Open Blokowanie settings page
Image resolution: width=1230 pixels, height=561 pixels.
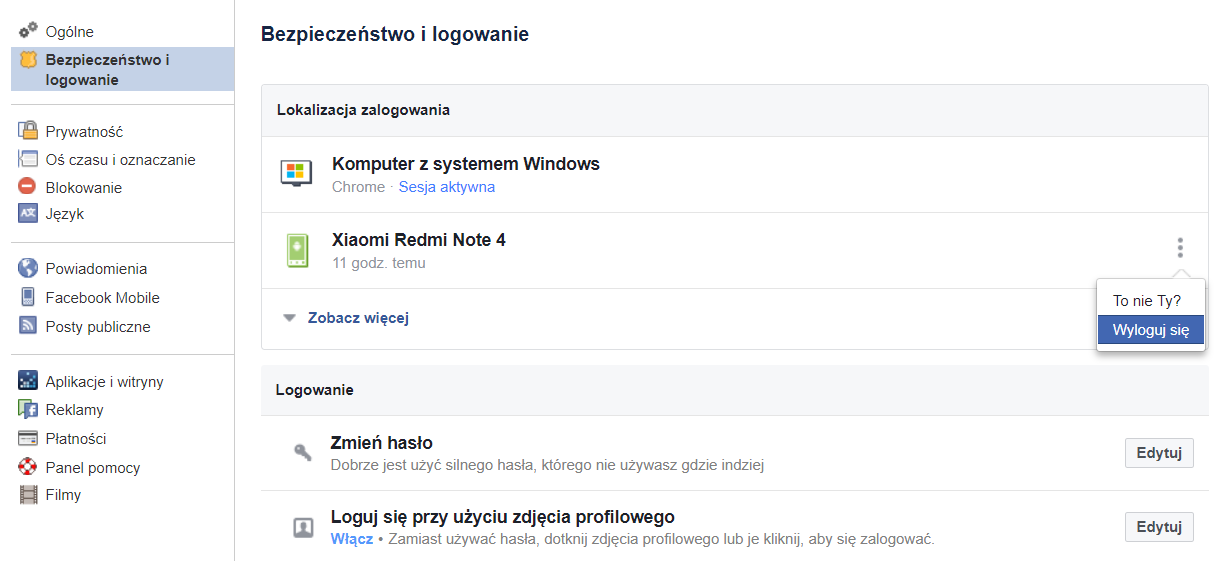83,187
